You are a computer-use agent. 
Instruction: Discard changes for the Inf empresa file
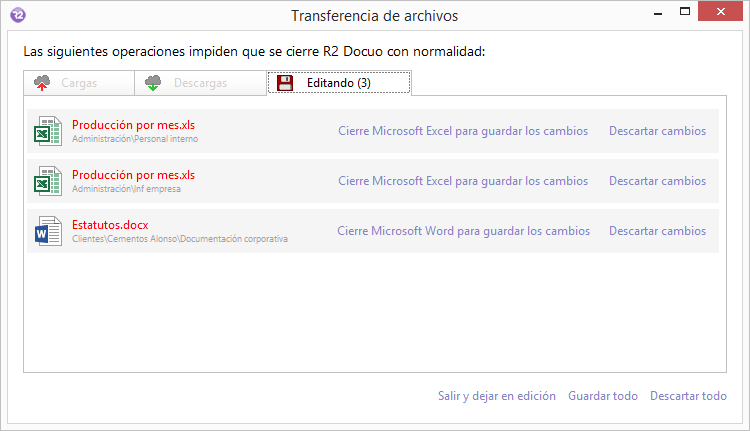[x=657, y=181]
